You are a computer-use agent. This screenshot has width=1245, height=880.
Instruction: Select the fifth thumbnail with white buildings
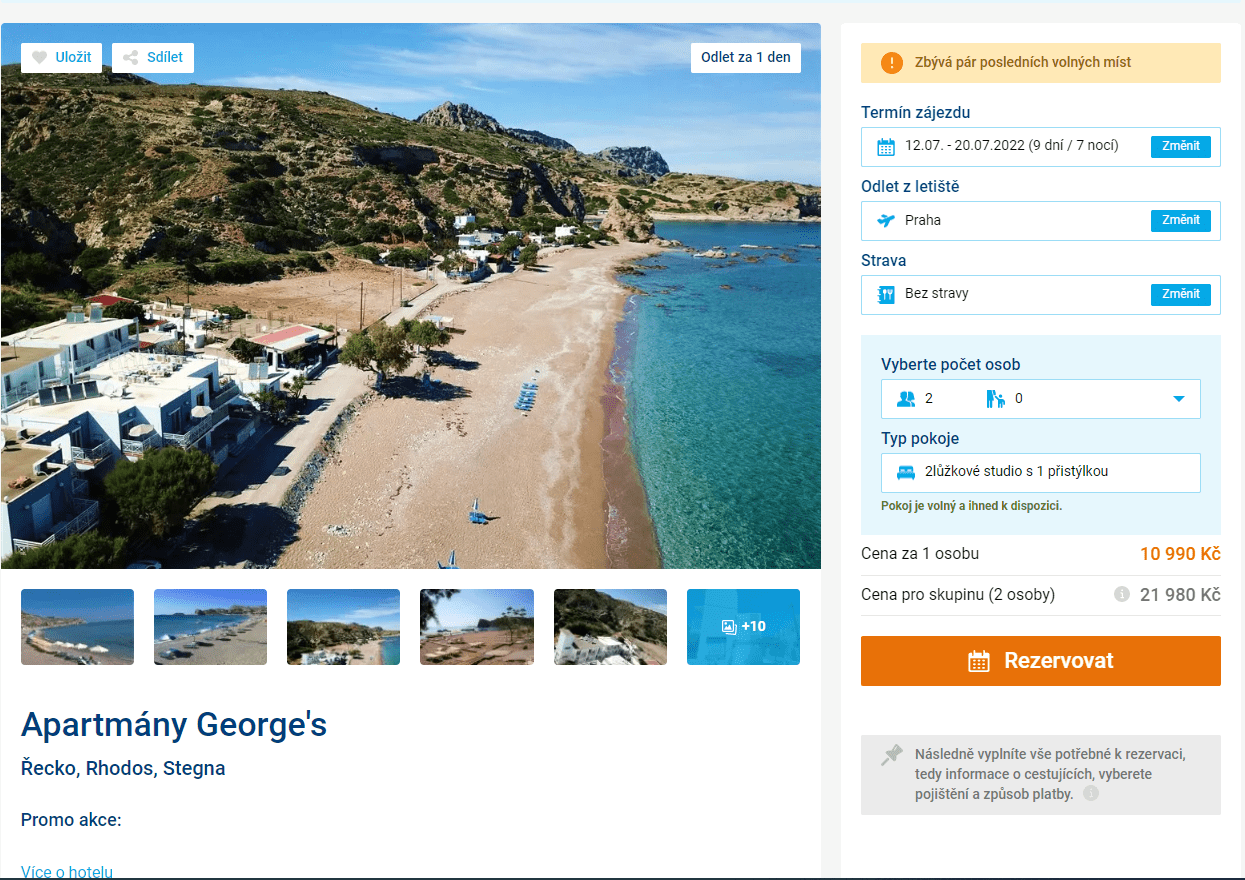coord(610,627)
